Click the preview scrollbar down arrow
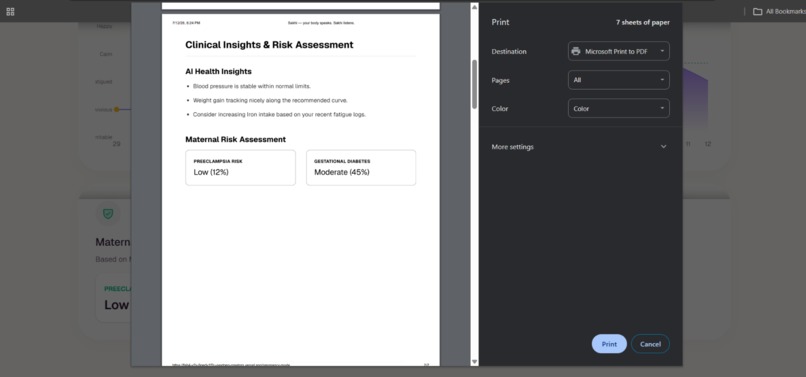This screenshot has height=377, width=806. pos(474,362)
